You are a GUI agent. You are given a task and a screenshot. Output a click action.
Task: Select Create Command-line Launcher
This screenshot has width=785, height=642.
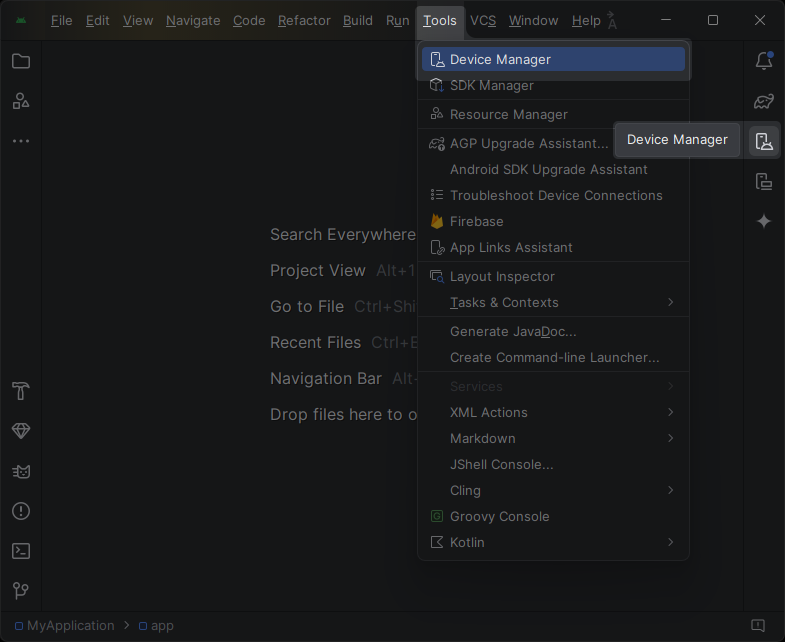pyautogui.click(x=553, y=358)
